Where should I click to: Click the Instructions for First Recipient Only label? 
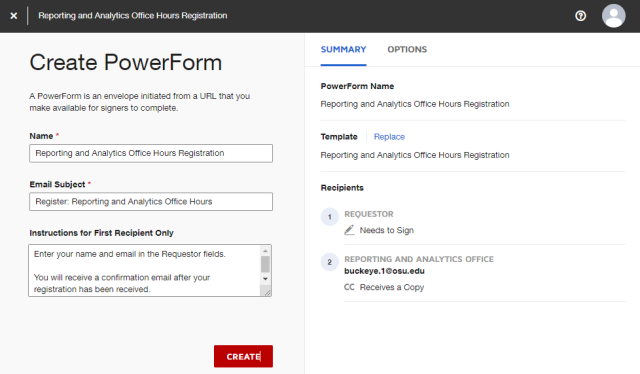[x=101, y=233]
